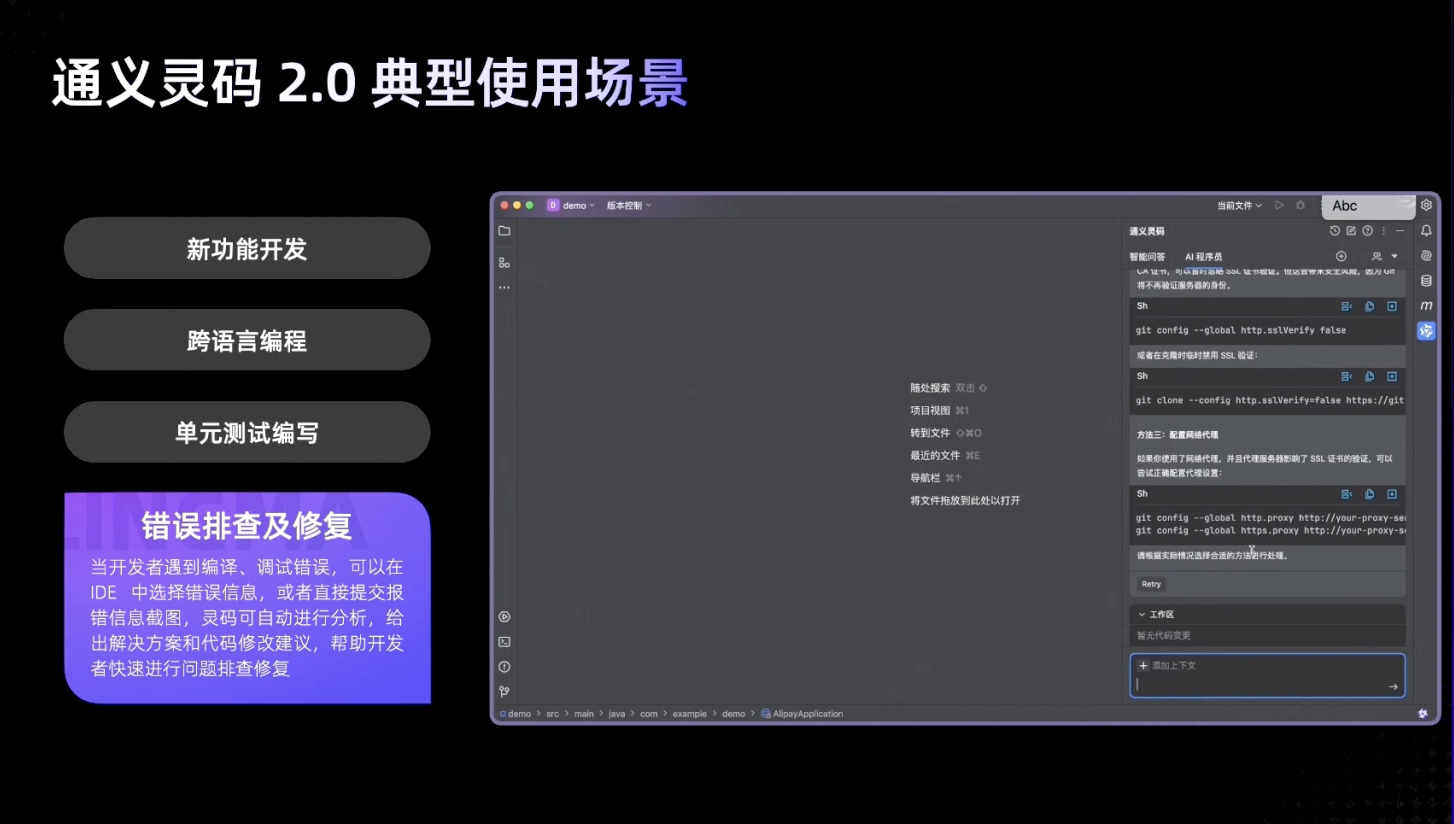Open the 版本控制 dropdown menu
Viewport: 1454px width, 824px height.
(628, 205)
